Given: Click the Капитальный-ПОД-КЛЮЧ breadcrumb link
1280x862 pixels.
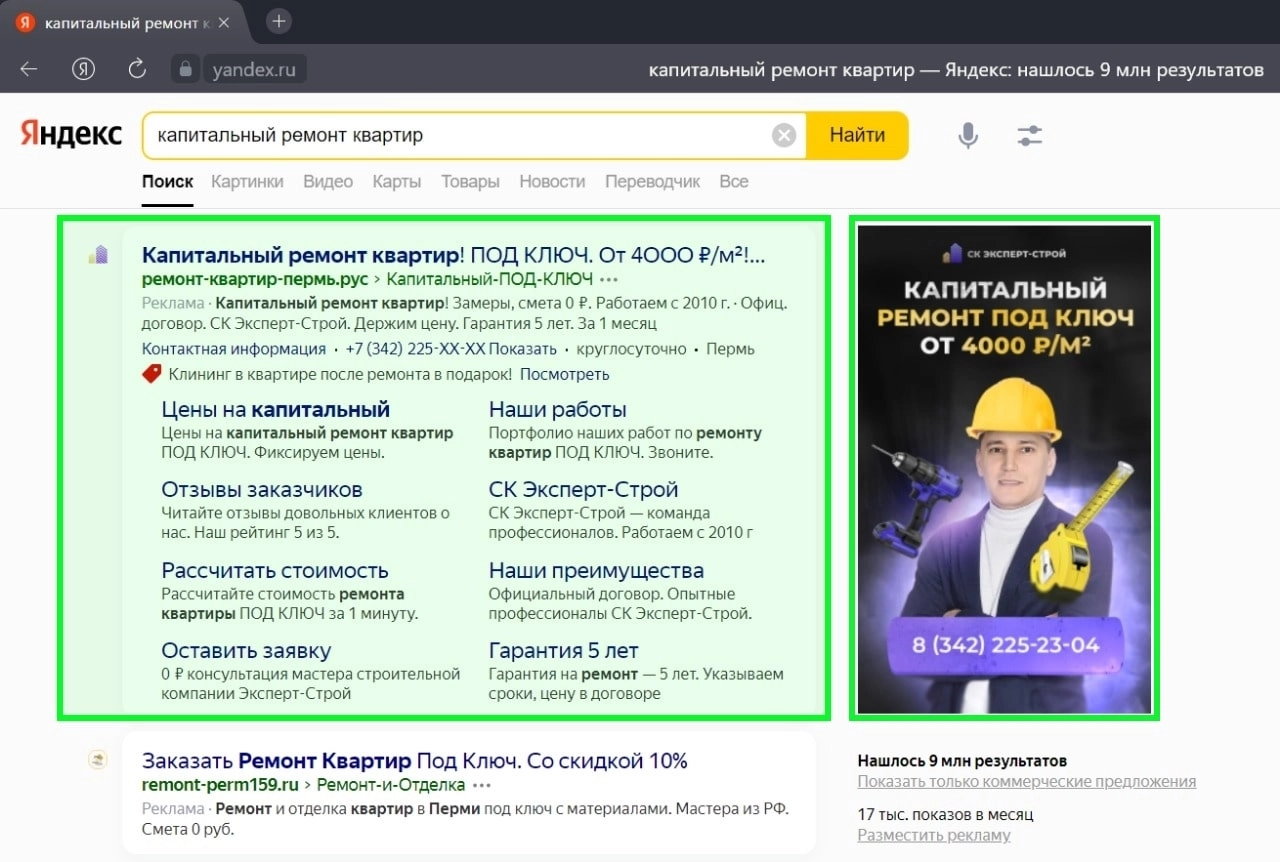Looking at the screenshot, I should (x=490, y=279).
